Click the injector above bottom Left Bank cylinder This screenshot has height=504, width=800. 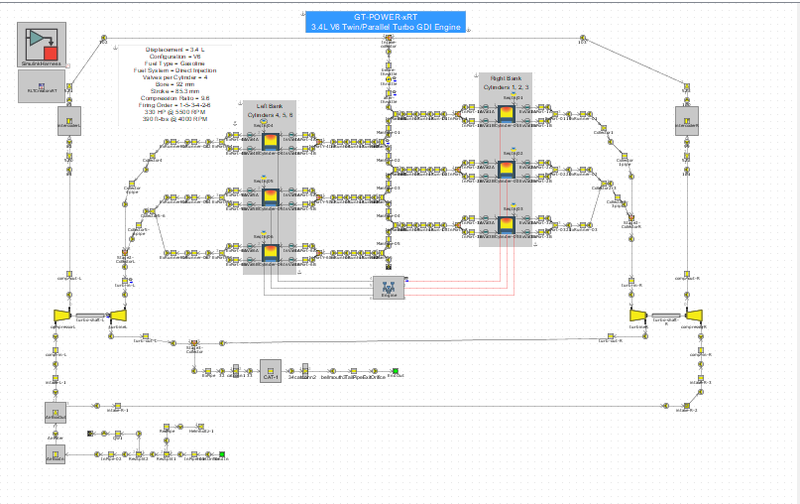(x=264, y=233)
